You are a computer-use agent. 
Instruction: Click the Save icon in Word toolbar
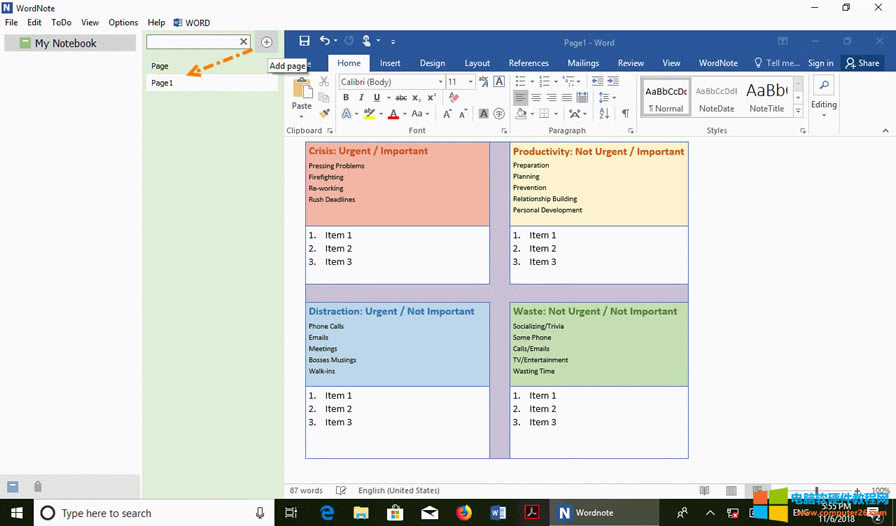(304, 41)
